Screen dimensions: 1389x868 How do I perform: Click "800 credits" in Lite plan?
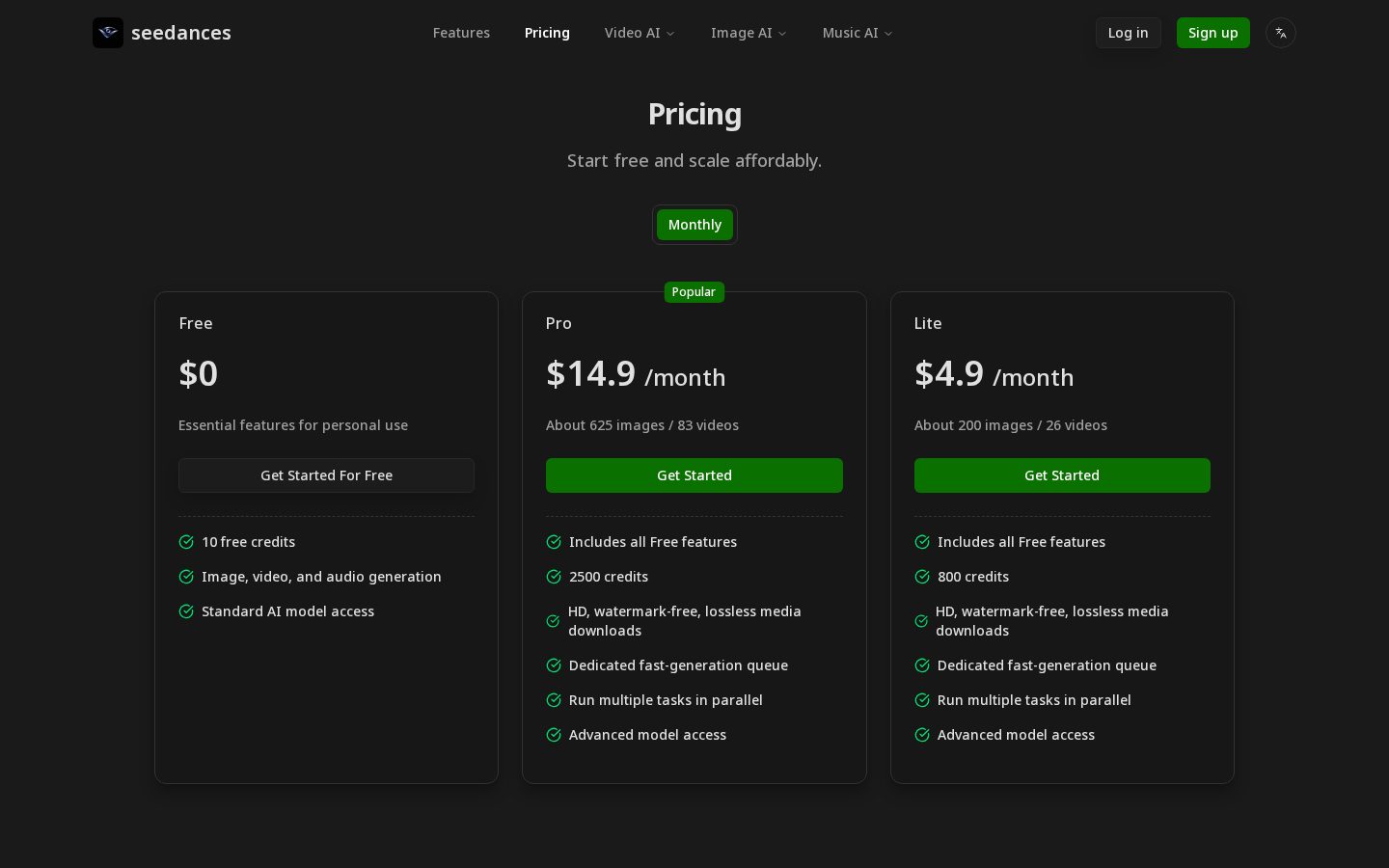973,577
